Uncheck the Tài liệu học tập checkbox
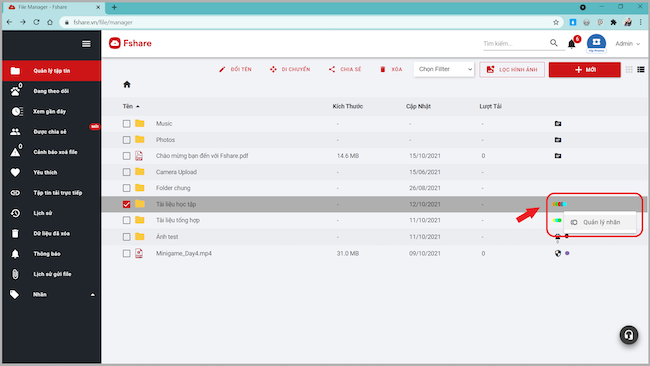 coord(126,204)
